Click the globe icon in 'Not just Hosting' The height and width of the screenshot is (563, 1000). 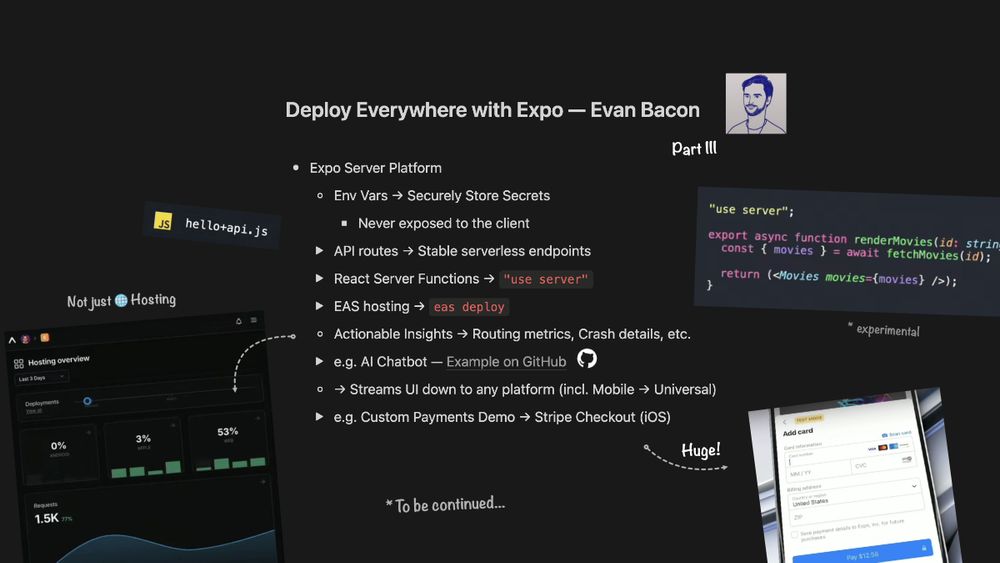(x=121, y=300)
